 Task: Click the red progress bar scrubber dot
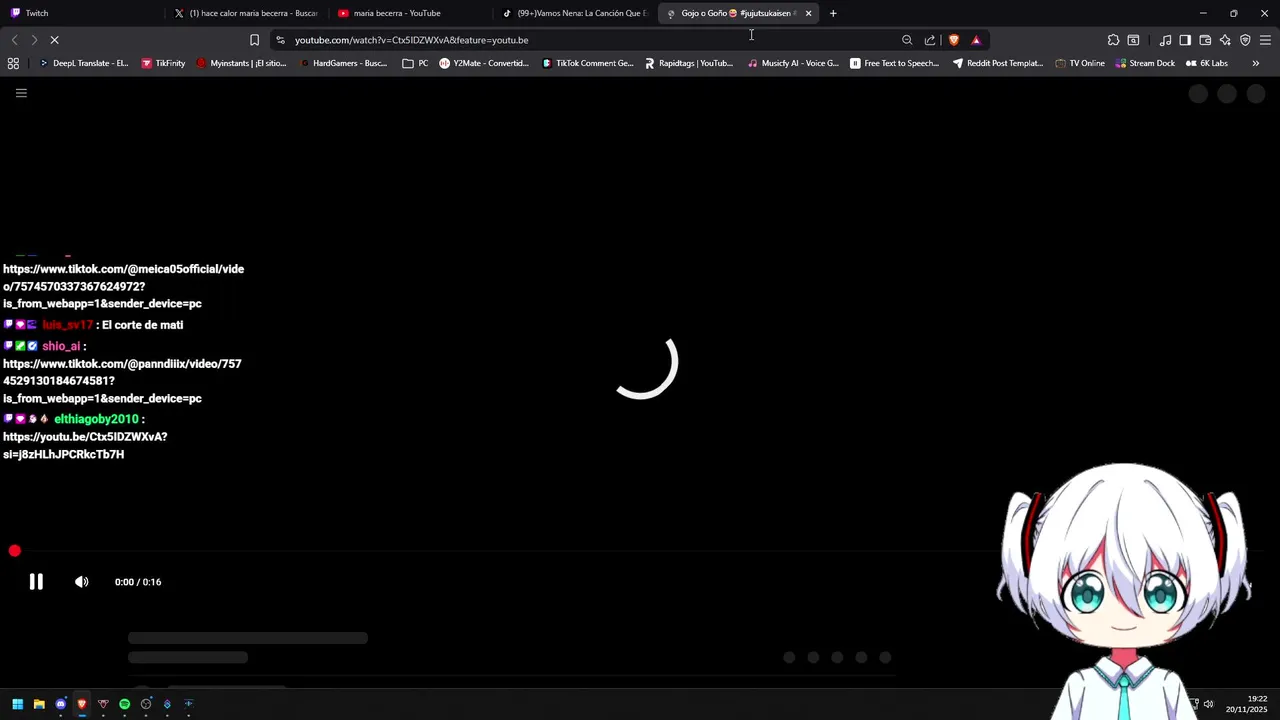[15, 551]
